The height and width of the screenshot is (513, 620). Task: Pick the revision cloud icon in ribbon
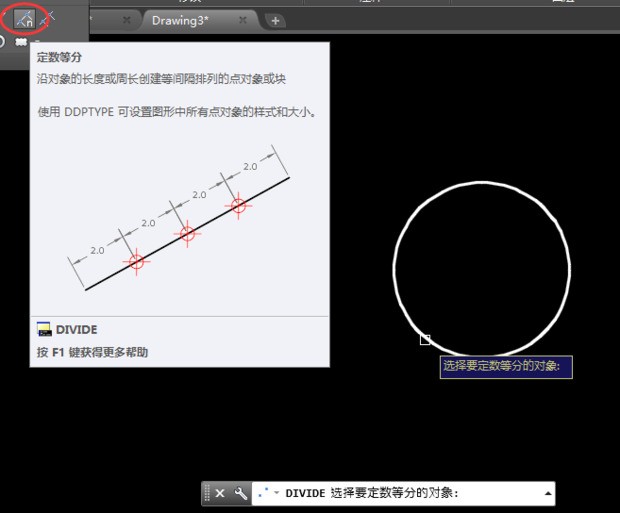pyautogui.click(x=21, y=42)
